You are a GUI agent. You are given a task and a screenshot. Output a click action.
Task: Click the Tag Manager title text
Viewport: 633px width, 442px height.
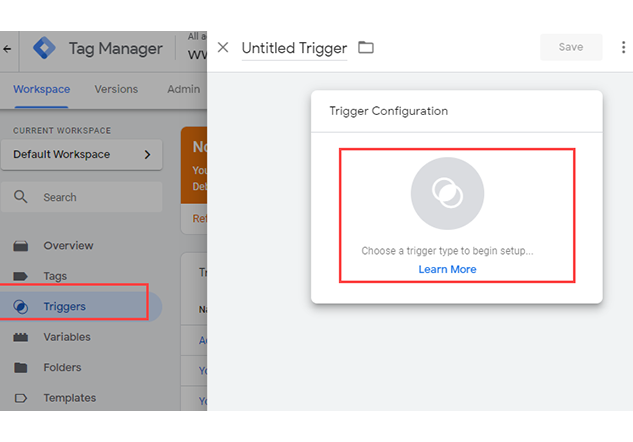click(x=115, y=48)
